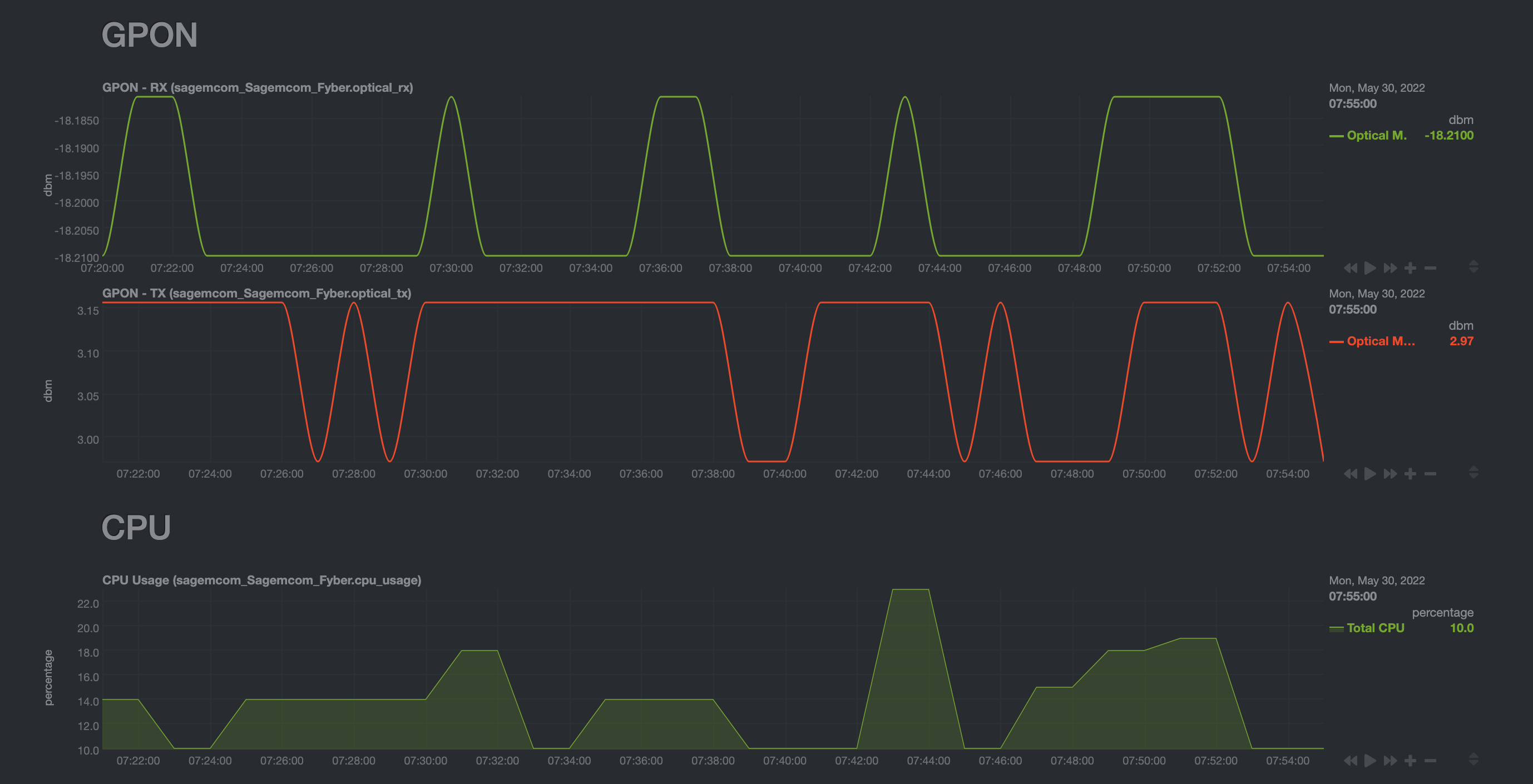
Task: Select the CPU section heading
Action: pos(136,526)
